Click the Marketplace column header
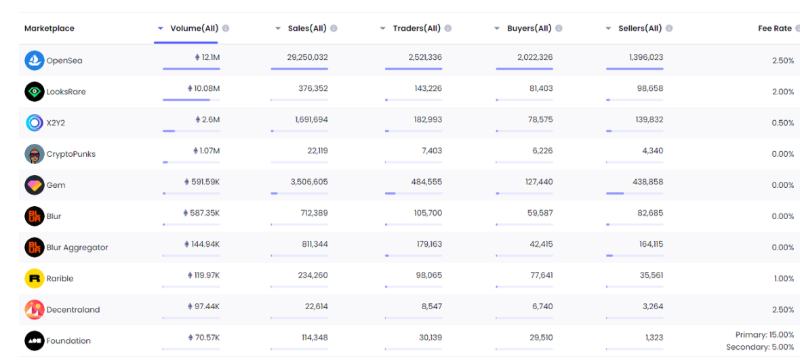Image resolution: width=808 pixels, height=362 pixels. (49, 28)
